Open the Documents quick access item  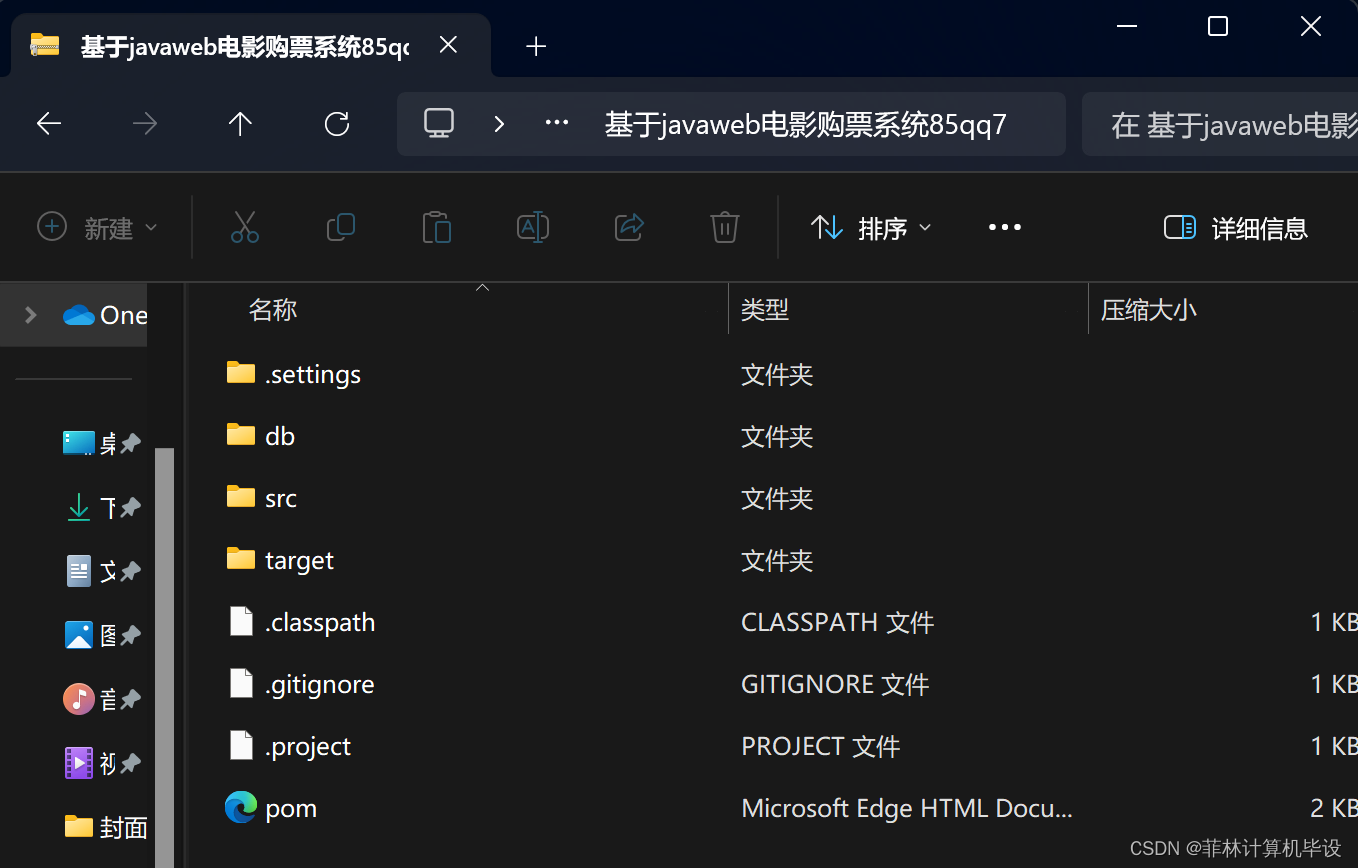(90, 571)
